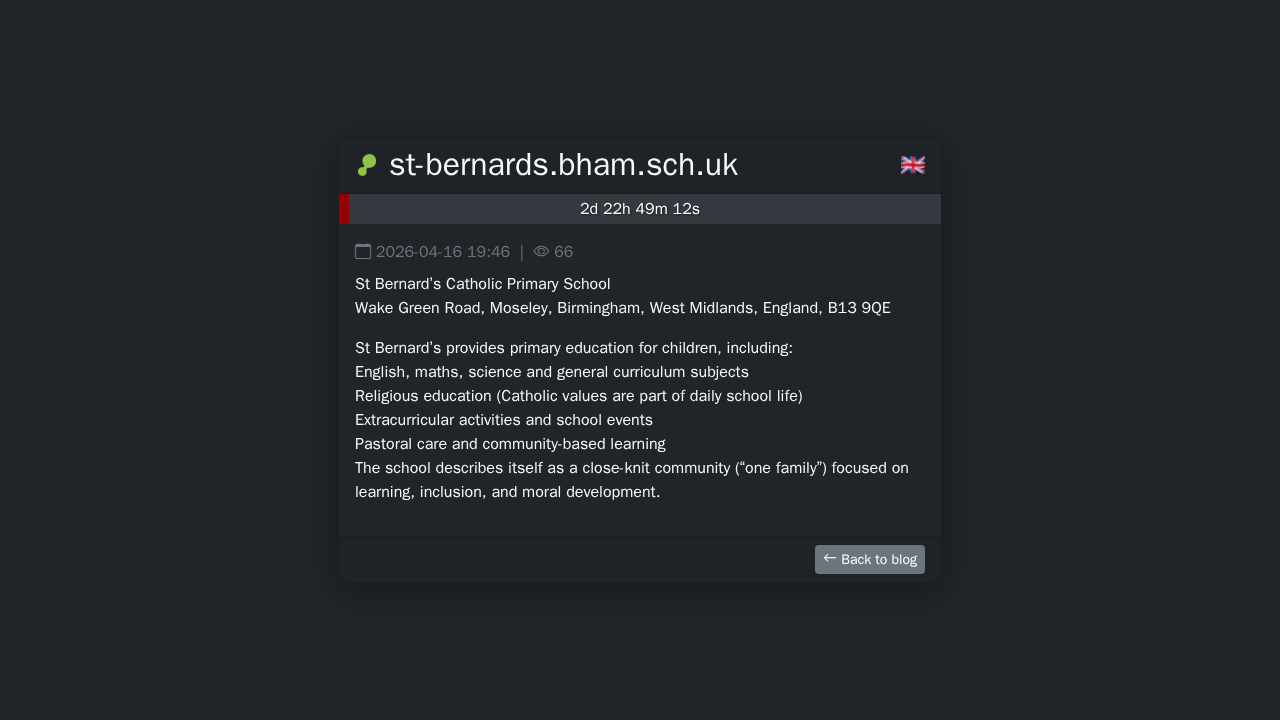Click the eye views icon

click(541, 251)
